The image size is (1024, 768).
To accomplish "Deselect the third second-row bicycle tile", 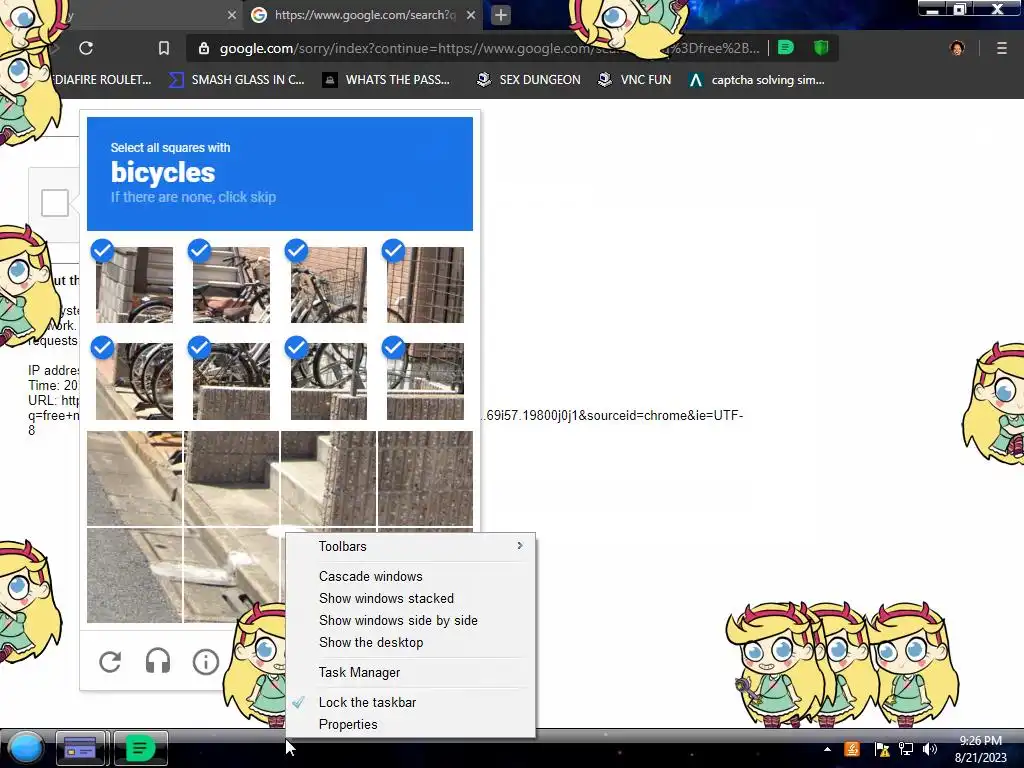I will [x=328, y=381].
